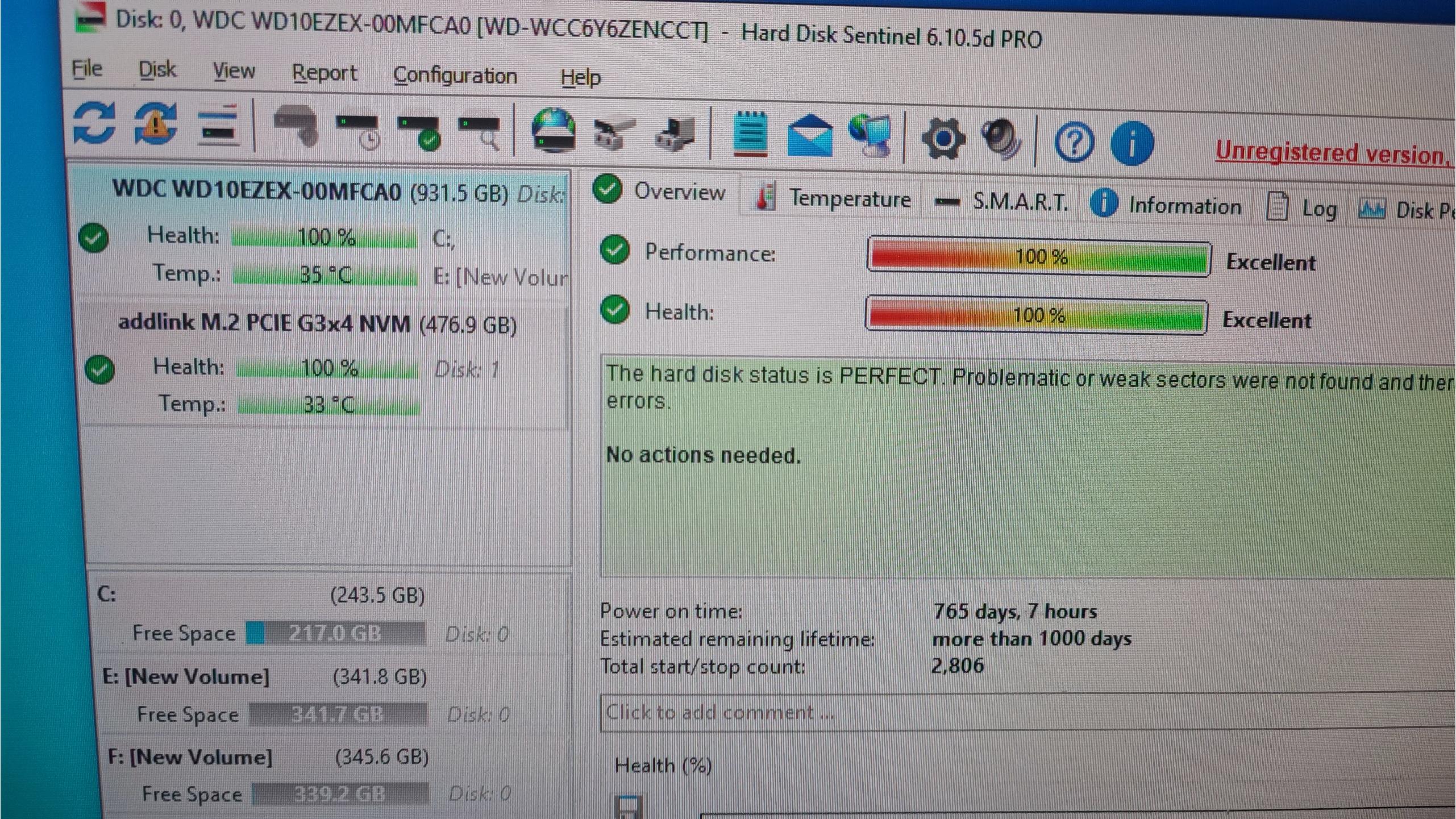Image resolution: width=1456 pixels, height=819 pixels.
Task: Click 'Excellent' beside the Performance bar
Action: [1271, 262]
